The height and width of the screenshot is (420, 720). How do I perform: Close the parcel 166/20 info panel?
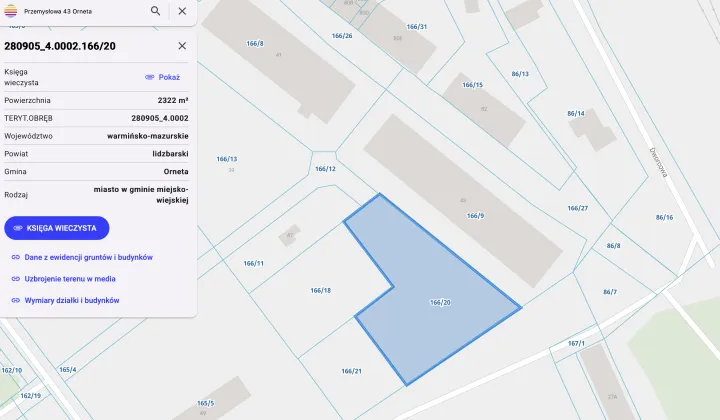tap(182, 46)
